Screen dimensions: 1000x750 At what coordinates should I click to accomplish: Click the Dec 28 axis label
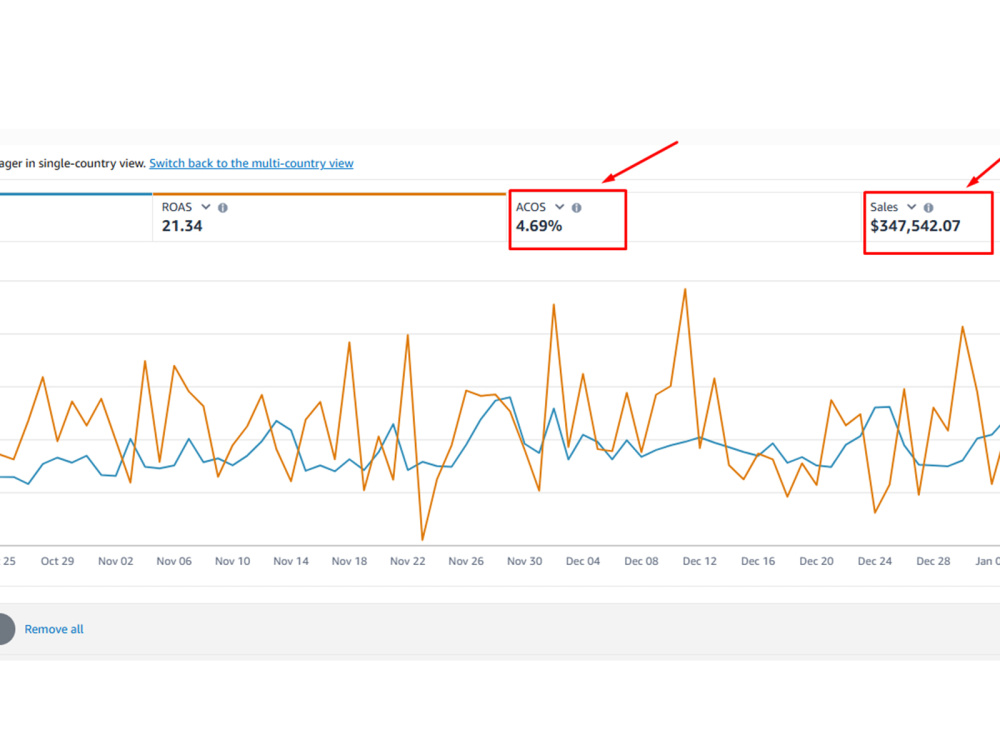tap(933, 561)
